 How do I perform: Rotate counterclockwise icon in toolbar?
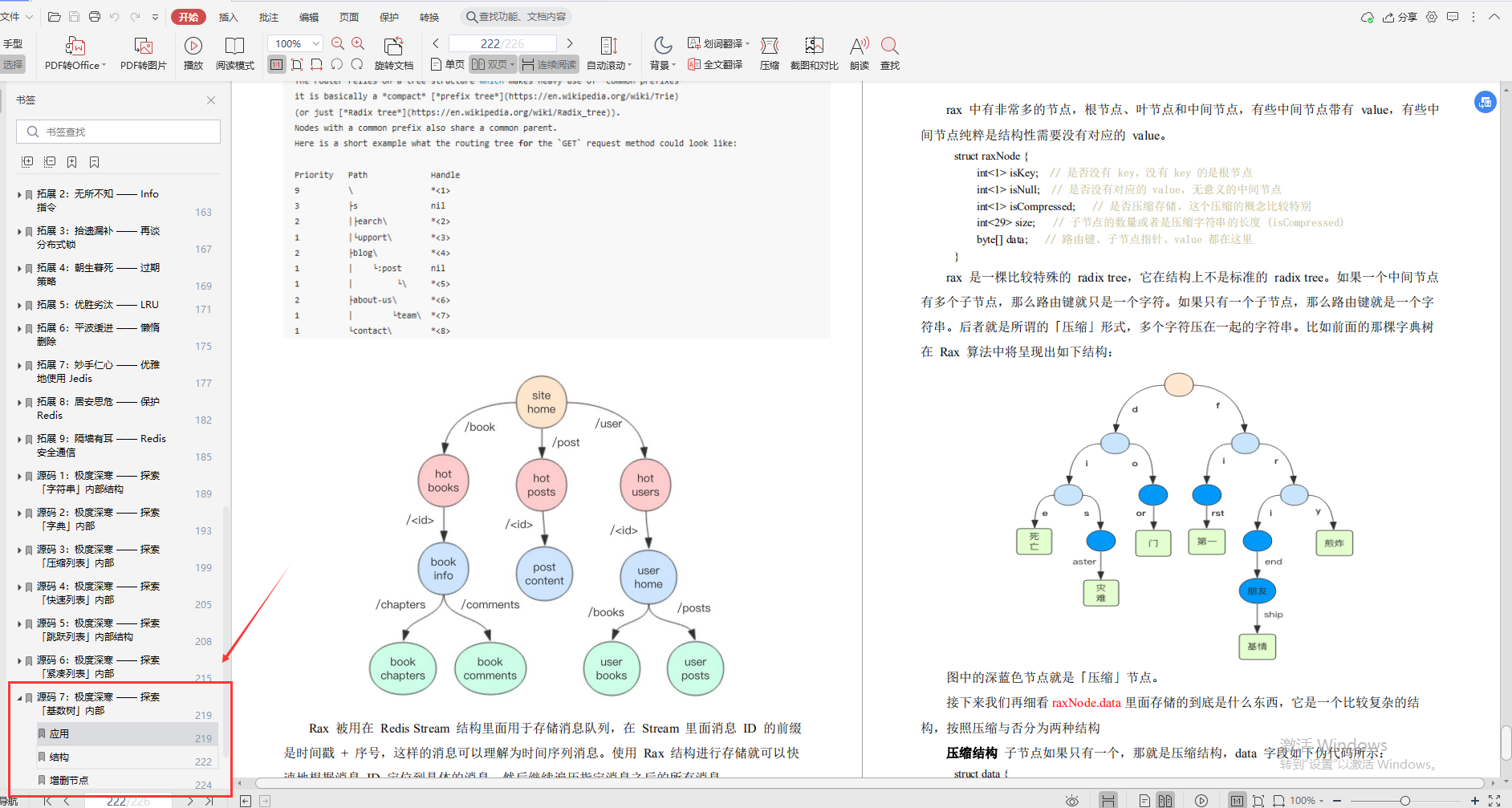point(337,64)
